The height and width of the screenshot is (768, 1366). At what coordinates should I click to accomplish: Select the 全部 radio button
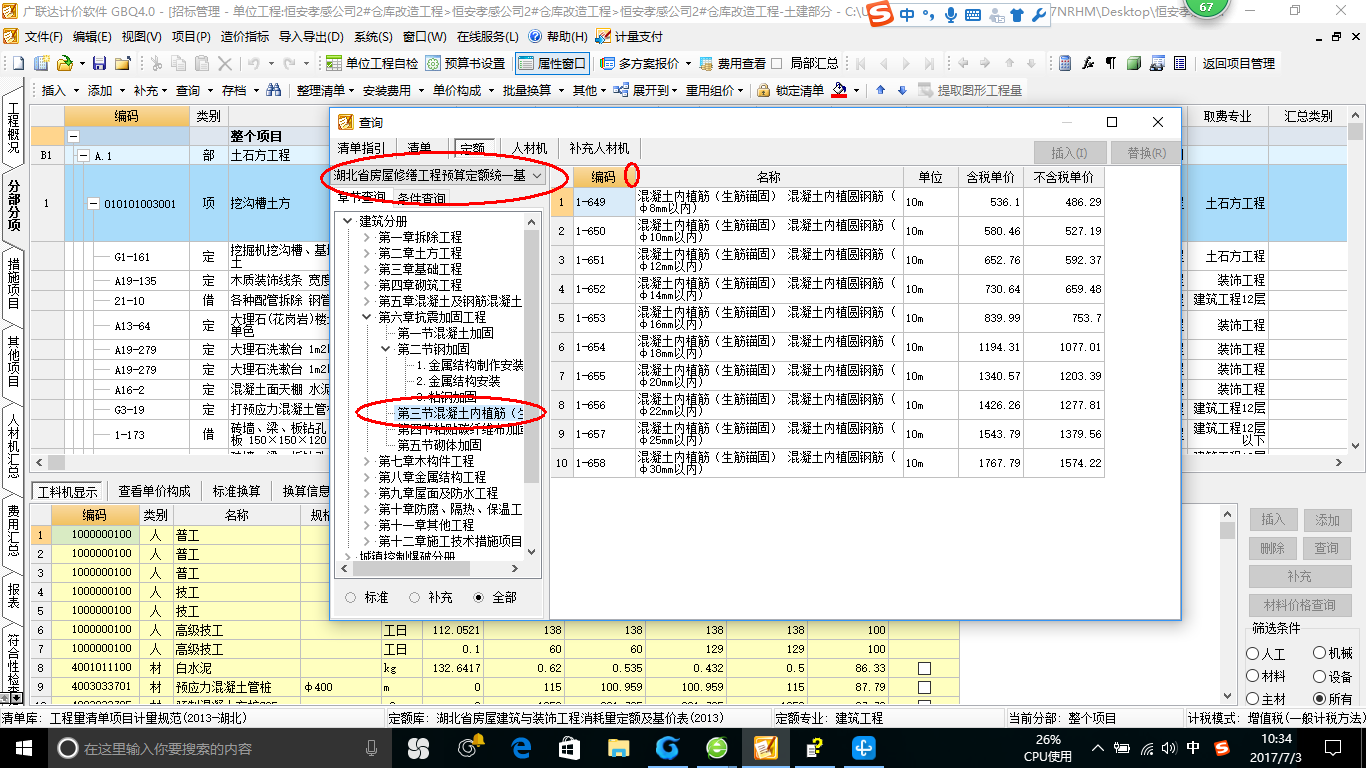(479, 597)
